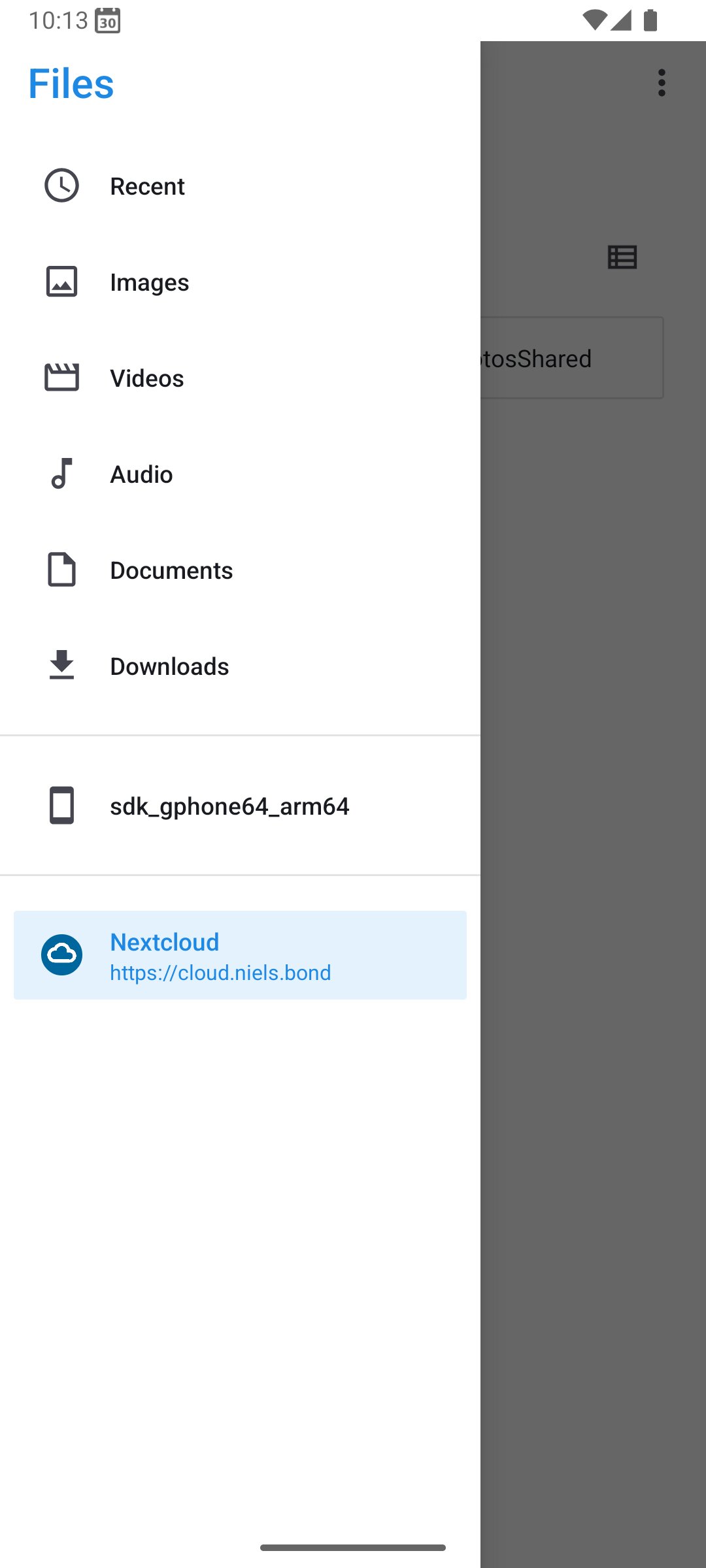Image resolution: width=706 pixels, height=1568 pixels.
Task: Show Audio files
Action: pyautogui.click(x=240, y=474)
